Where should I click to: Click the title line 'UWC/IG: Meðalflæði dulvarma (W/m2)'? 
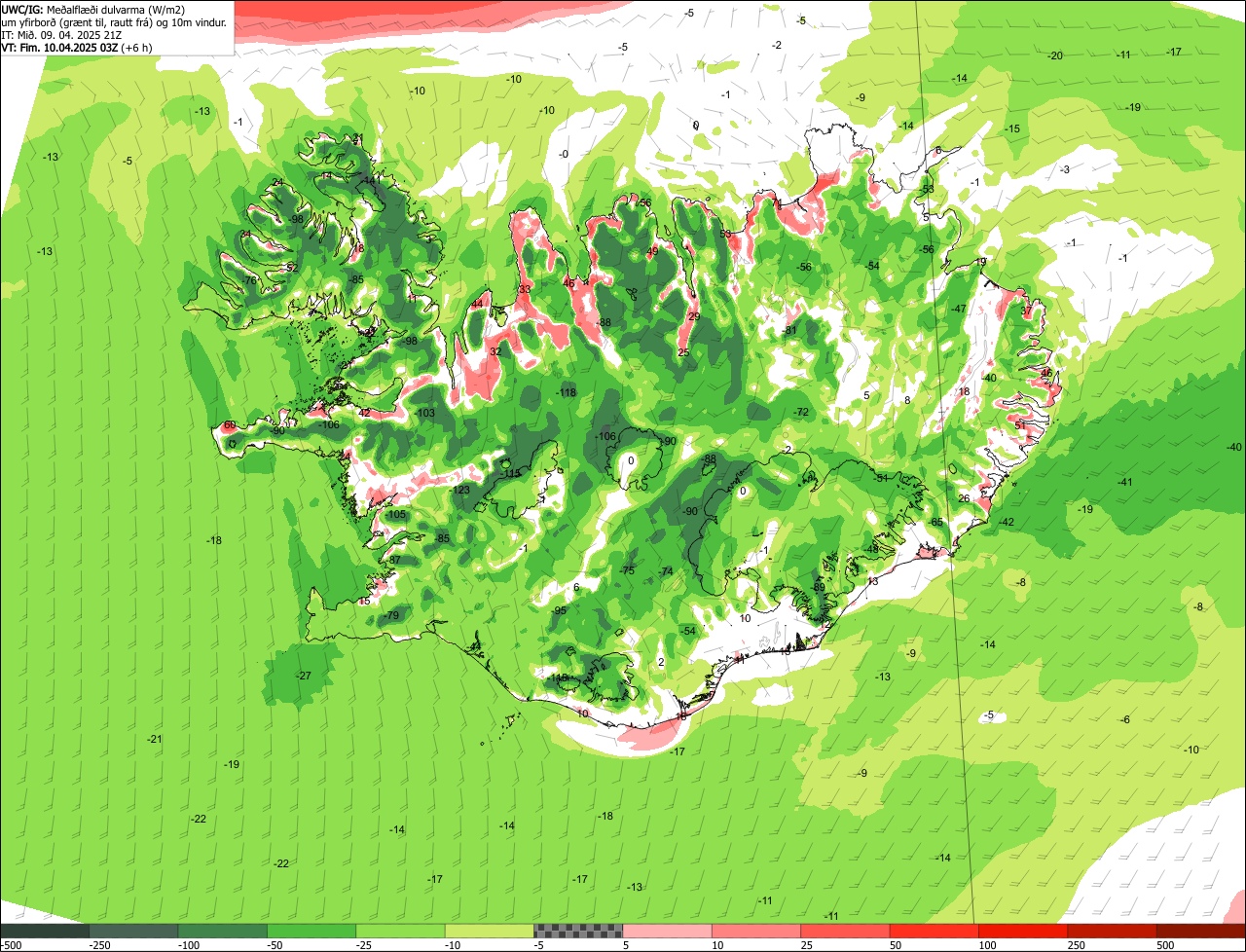(93, 9)
